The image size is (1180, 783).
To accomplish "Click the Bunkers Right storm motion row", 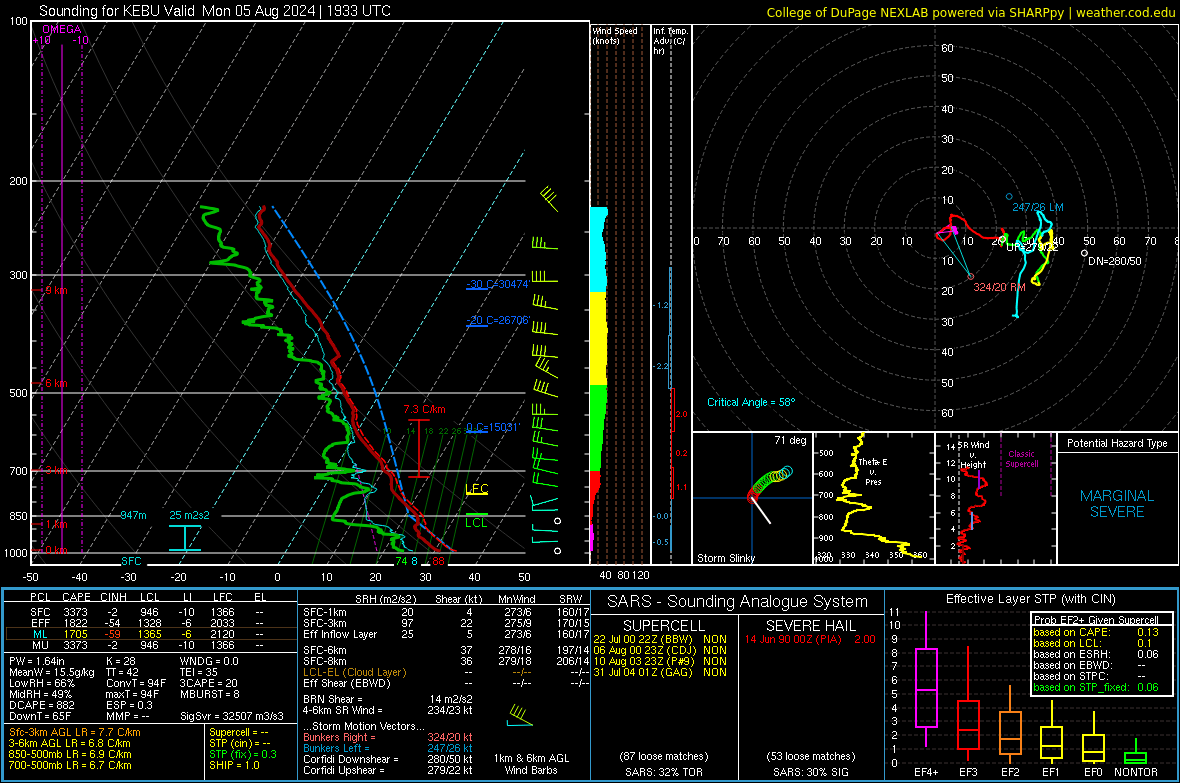I will click(x=388, y=737).
